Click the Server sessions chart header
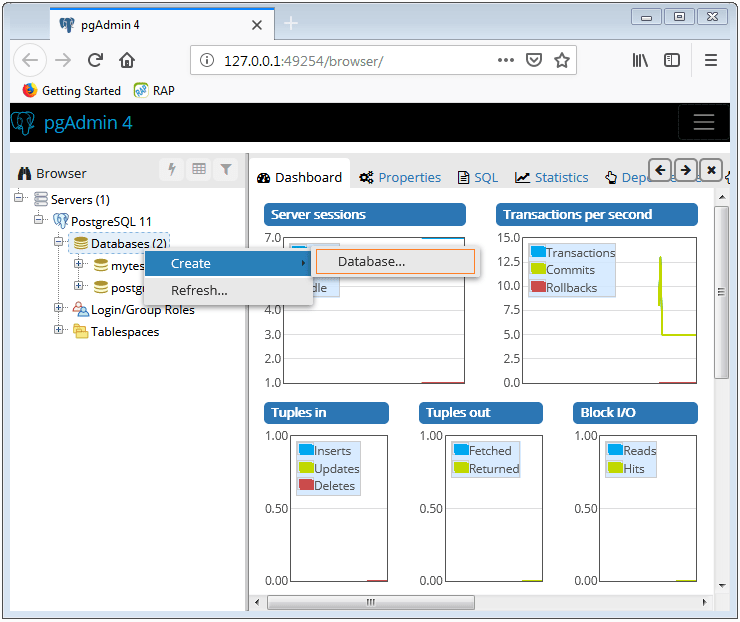The width and height of the screenshot is (740, 622). tap(365, 214)
